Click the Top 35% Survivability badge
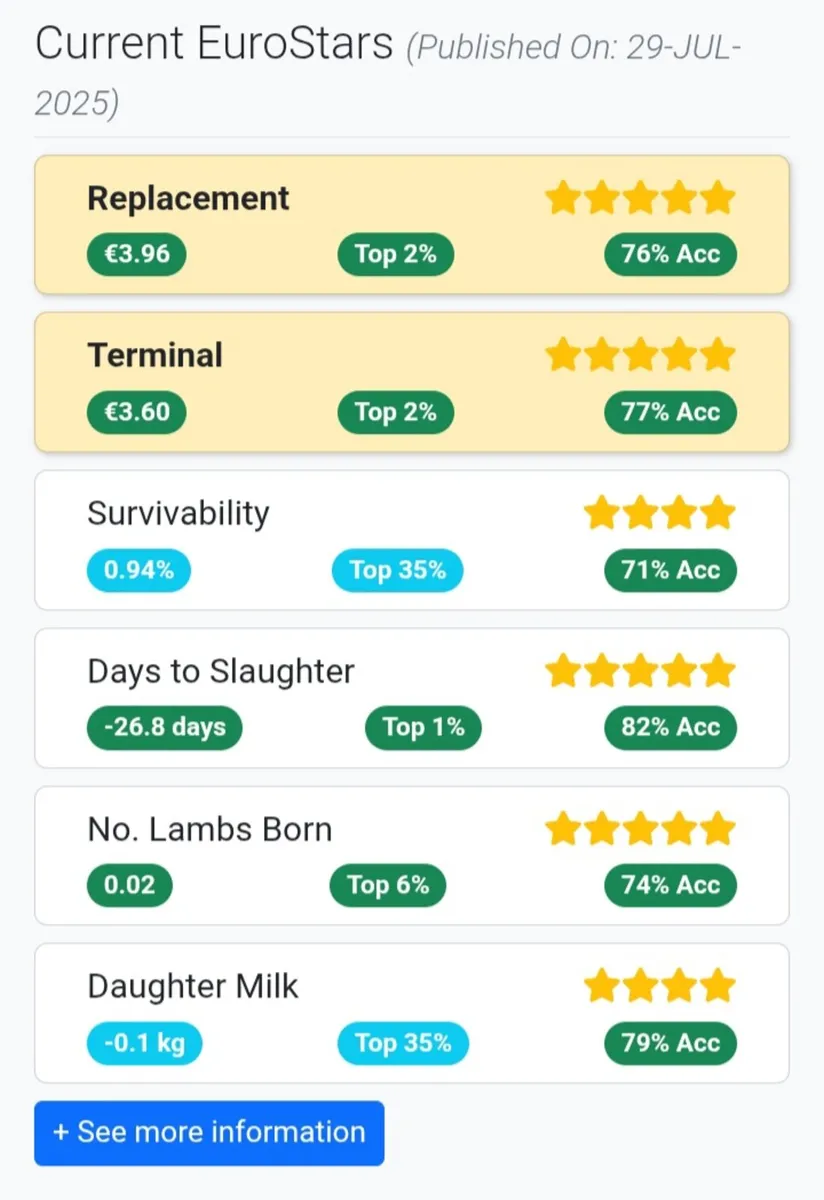Screen dimensions: 824x1200 tap(397, 570)
